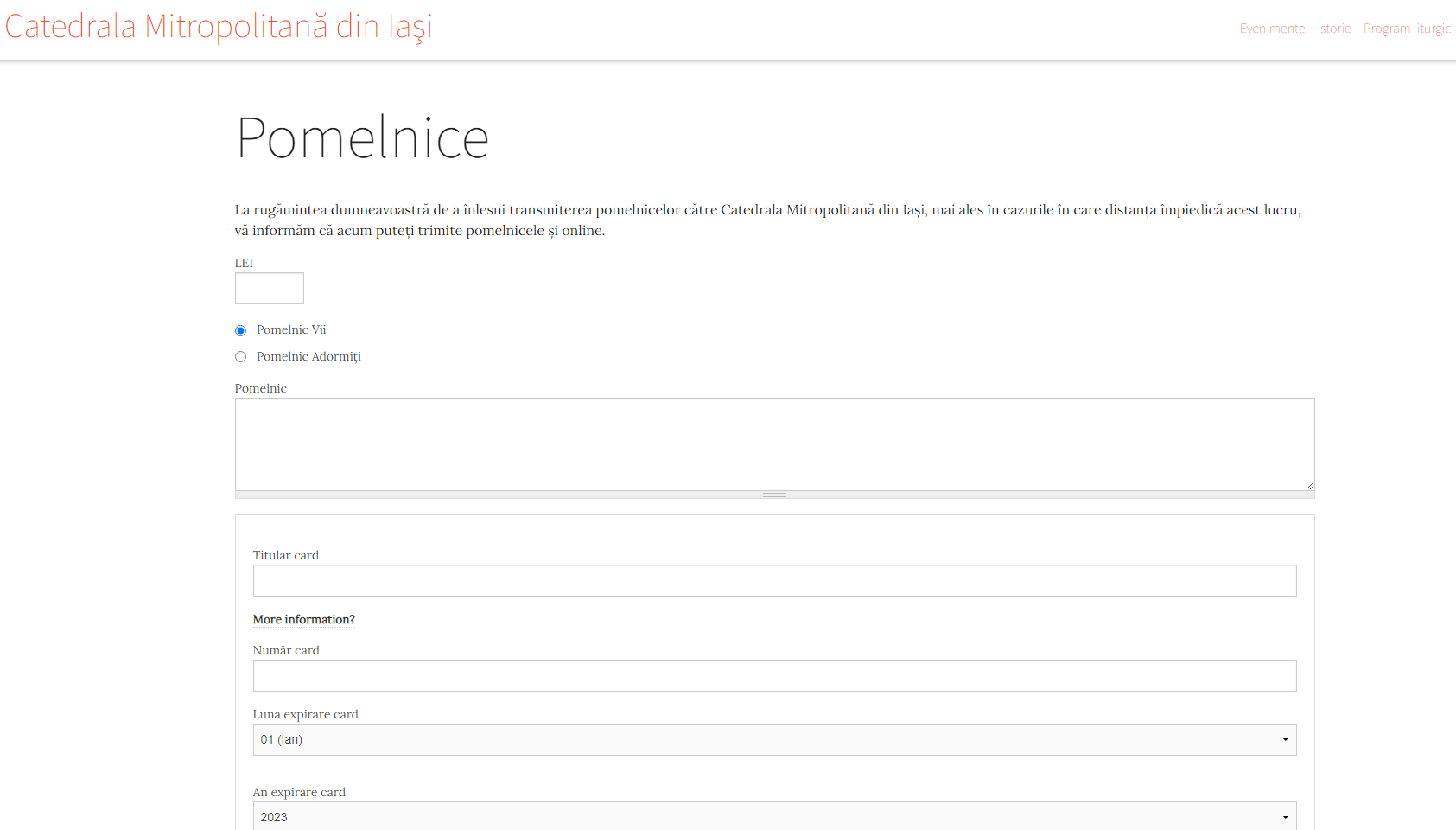The width and height of the screenshot is (1456, 830).
Task: Click the textarea resize grip below Pomelnic box
Action: (x=774, y=494)
